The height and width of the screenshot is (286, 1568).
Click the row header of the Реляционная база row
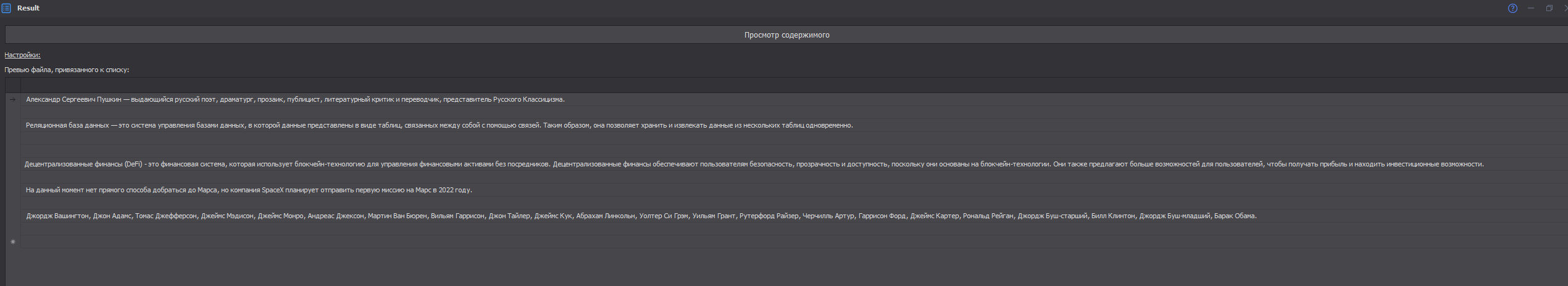coord(13,125)
